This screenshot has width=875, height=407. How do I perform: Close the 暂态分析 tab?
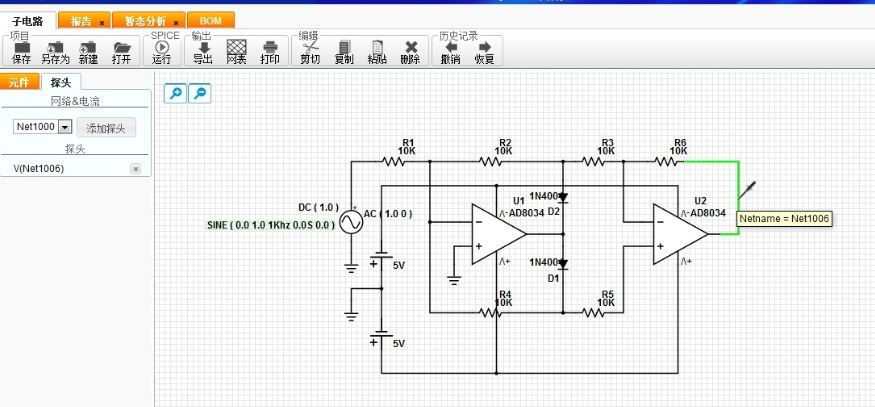(x=176, y=23)
